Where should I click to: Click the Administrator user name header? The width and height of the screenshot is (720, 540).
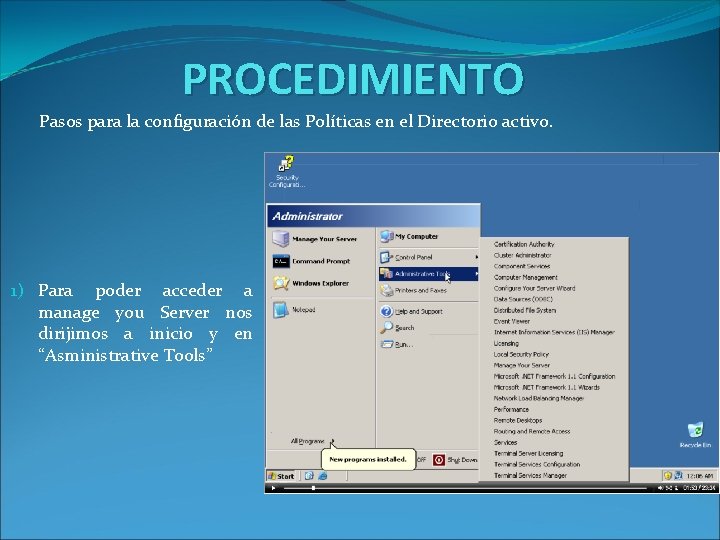(307, 216)
